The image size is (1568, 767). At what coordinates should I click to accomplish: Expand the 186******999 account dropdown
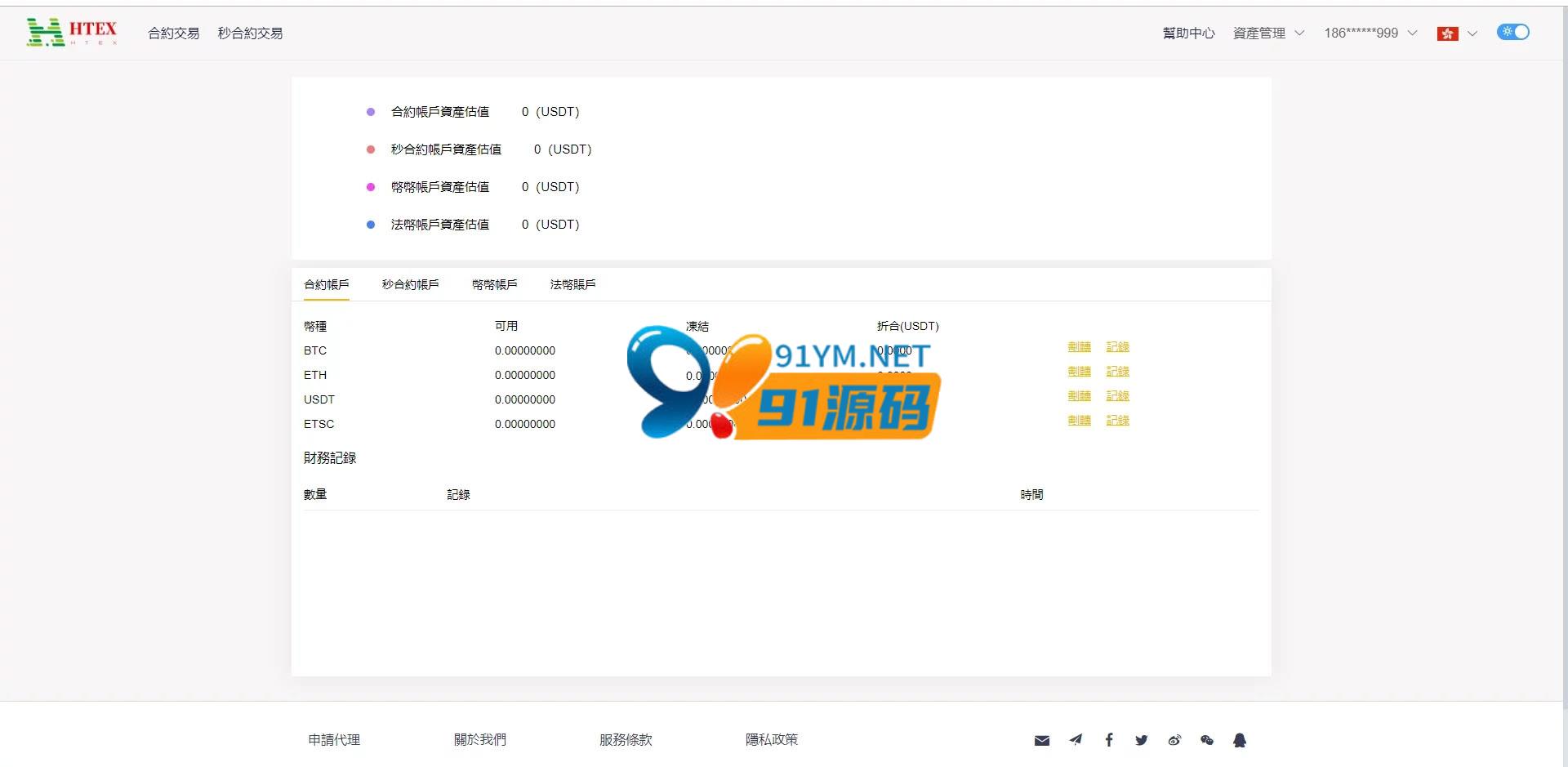[1370, 33]
